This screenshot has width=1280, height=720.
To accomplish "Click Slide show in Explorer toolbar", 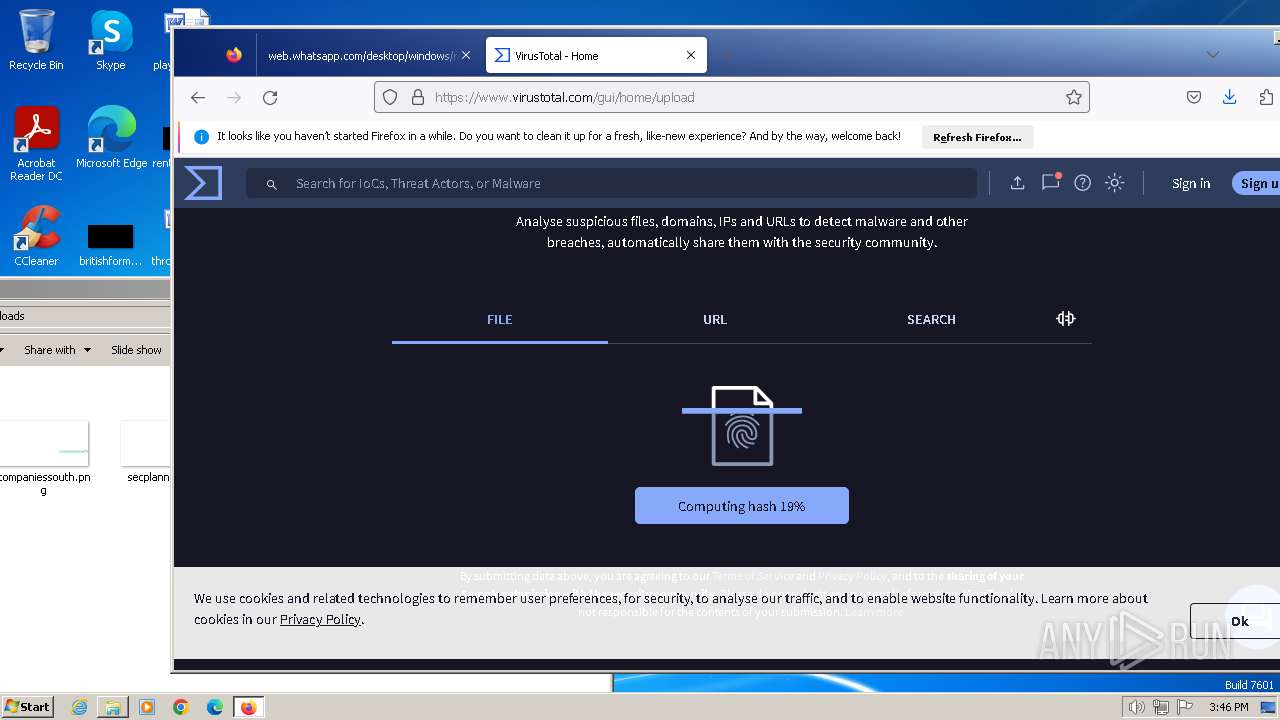I will click(136, 350).
